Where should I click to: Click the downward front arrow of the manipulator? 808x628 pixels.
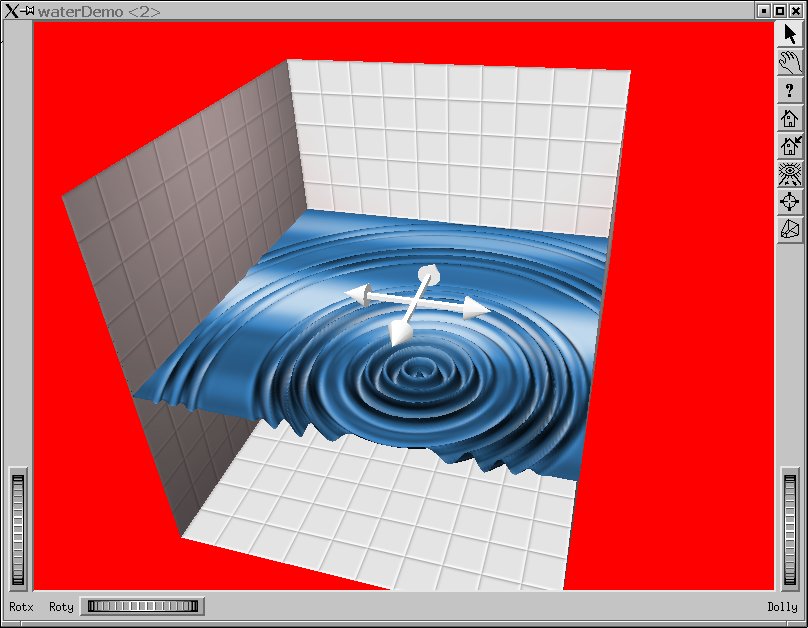399,333
